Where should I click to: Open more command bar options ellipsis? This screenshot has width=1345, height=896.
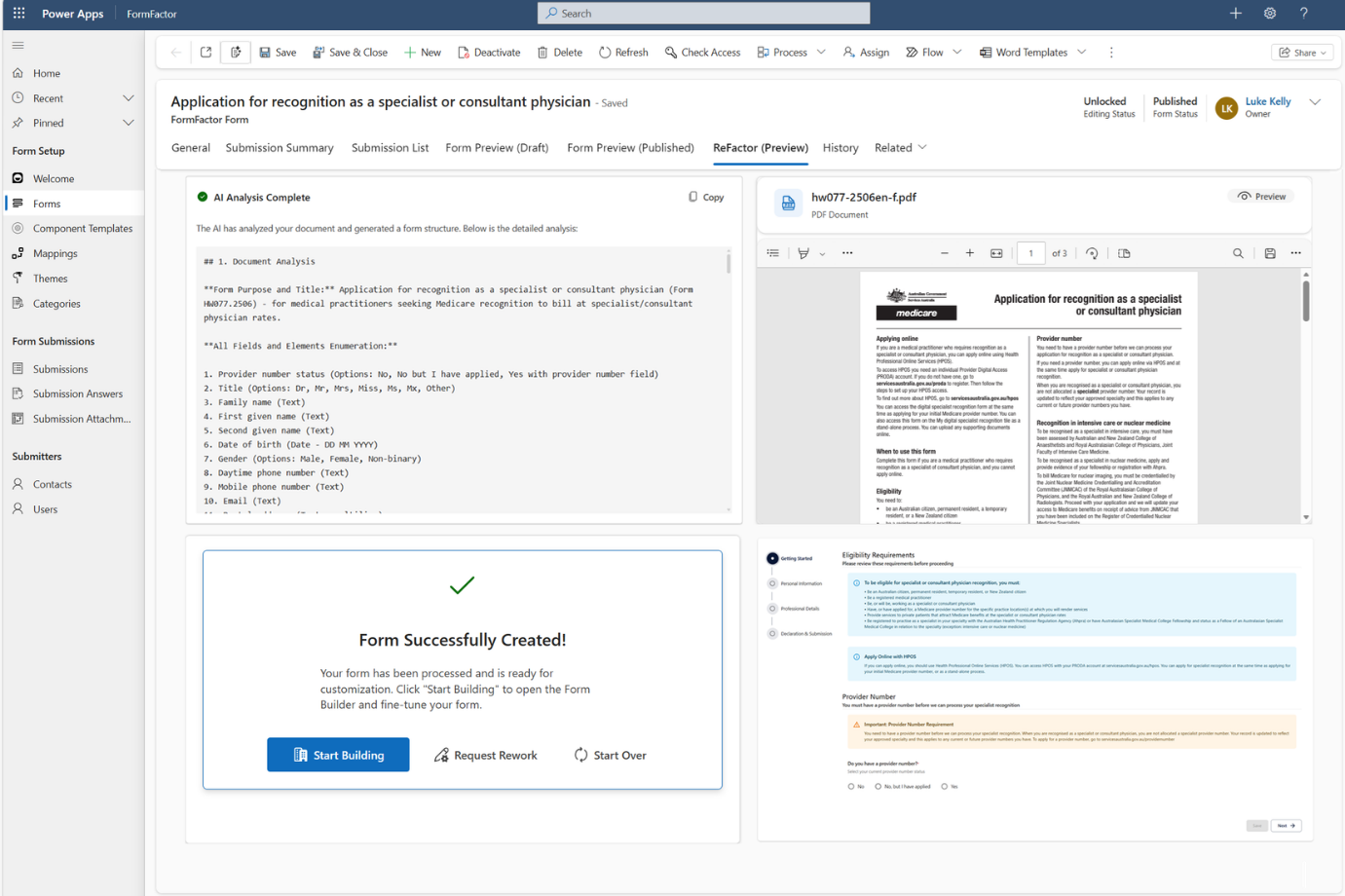[x=1111, y=53]
